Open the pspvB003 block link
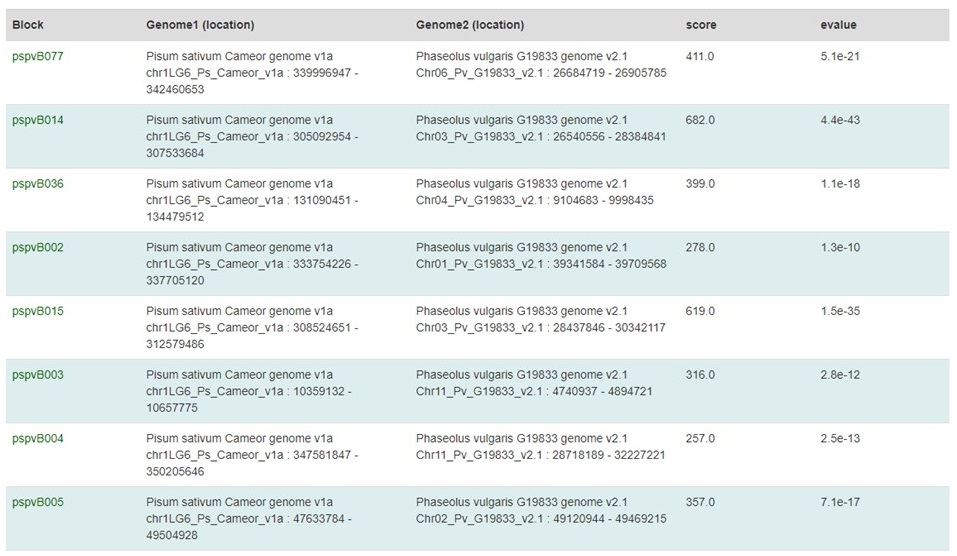Viewport: 957px width, 556px height. pos(38,375)
